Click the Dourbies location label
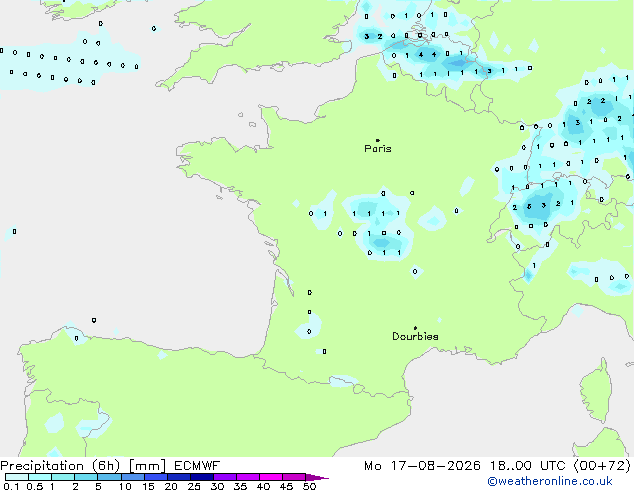Image resolution: width=634 pixels, height=490 pixels. 415,336
